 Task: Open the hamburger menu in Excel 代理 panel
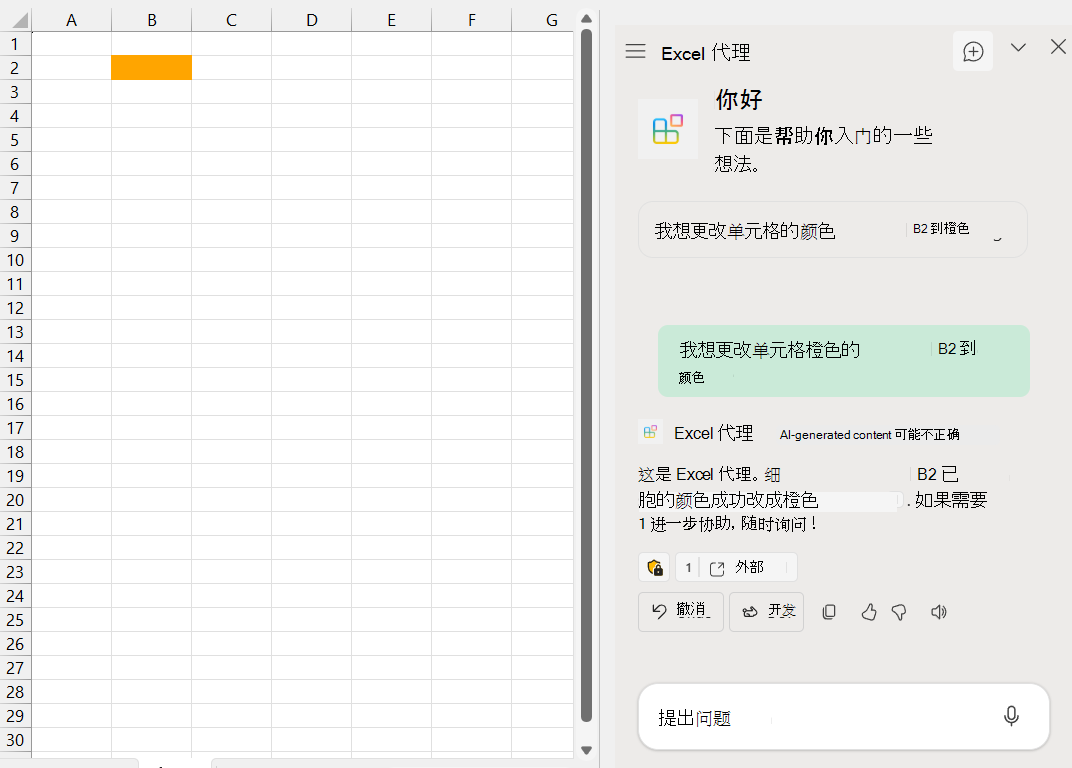pyautogui.click(x=635, y=51)
